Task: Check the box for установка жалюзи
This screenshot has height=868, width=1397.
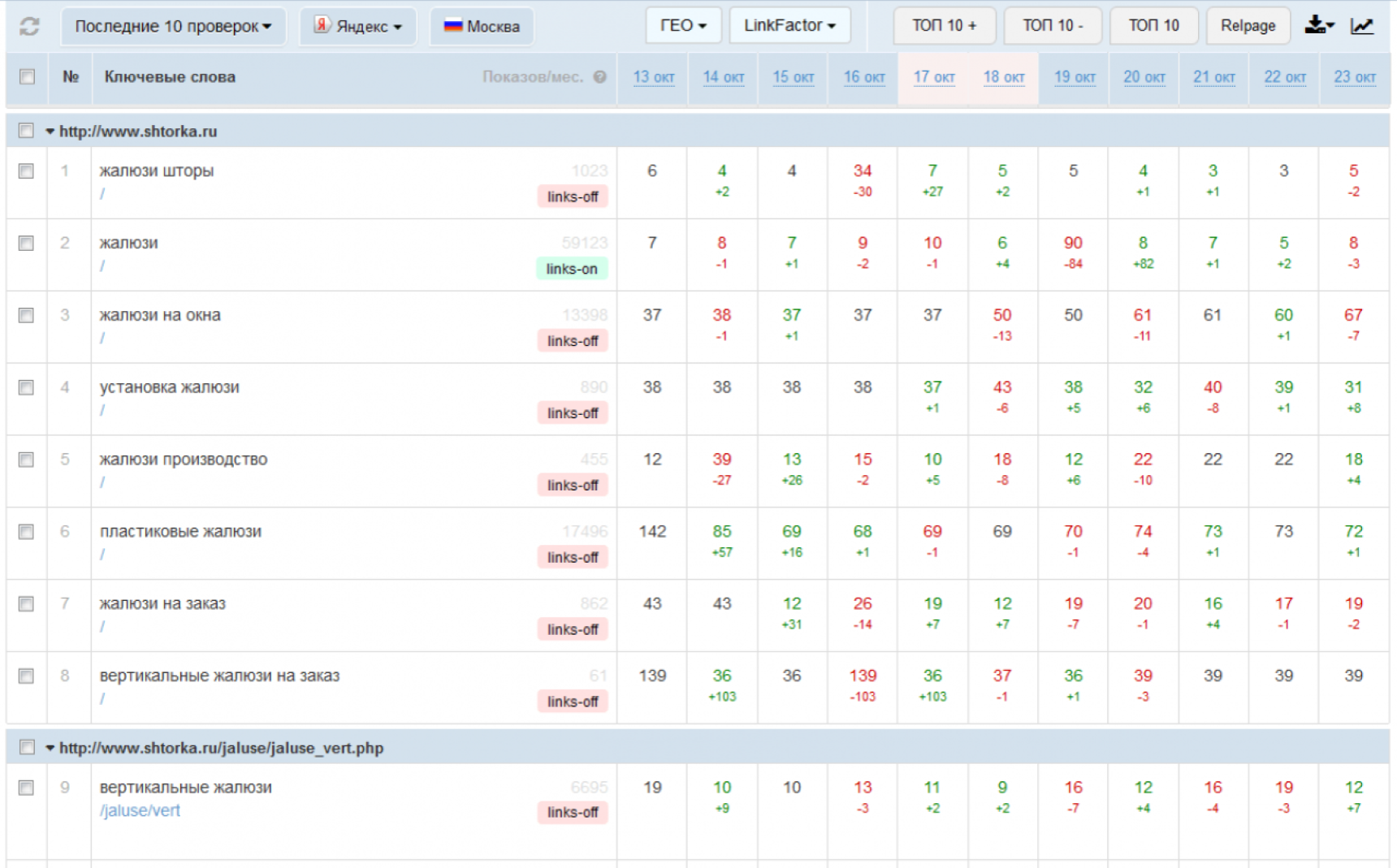Action: click(x=27, y=387)
